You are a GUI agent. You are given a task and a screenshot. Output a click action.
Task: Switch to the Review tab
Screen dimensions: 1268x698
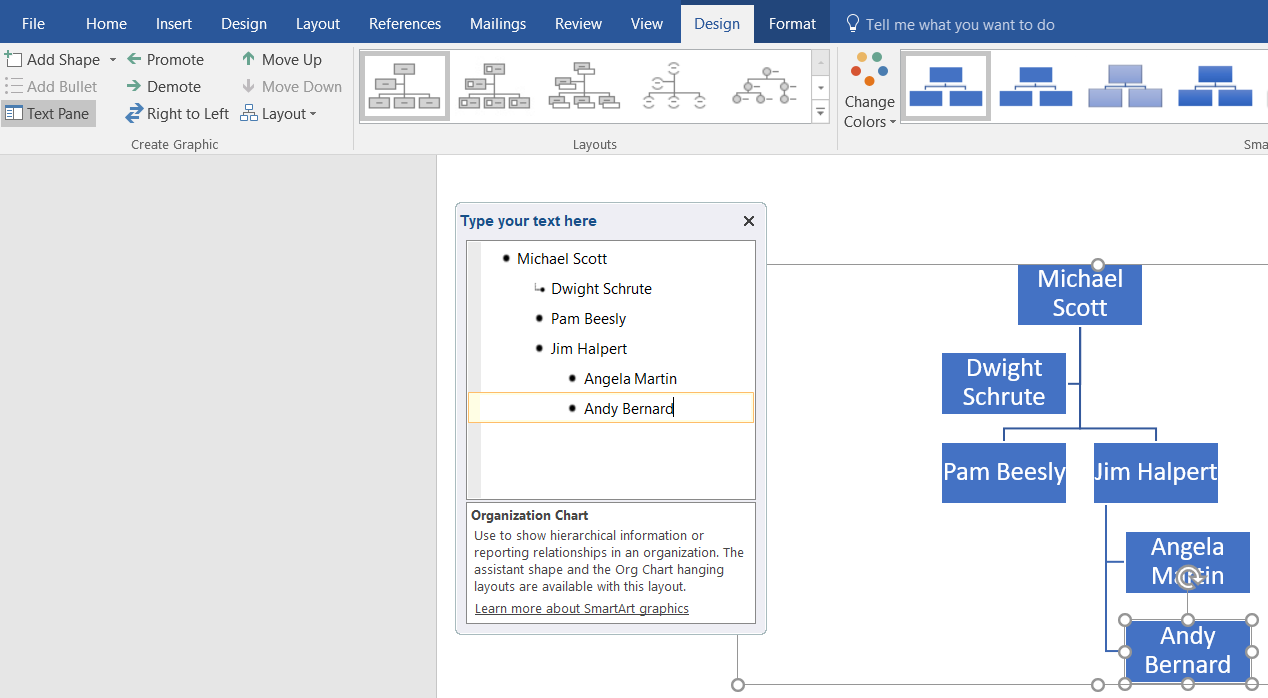point(579,24)
